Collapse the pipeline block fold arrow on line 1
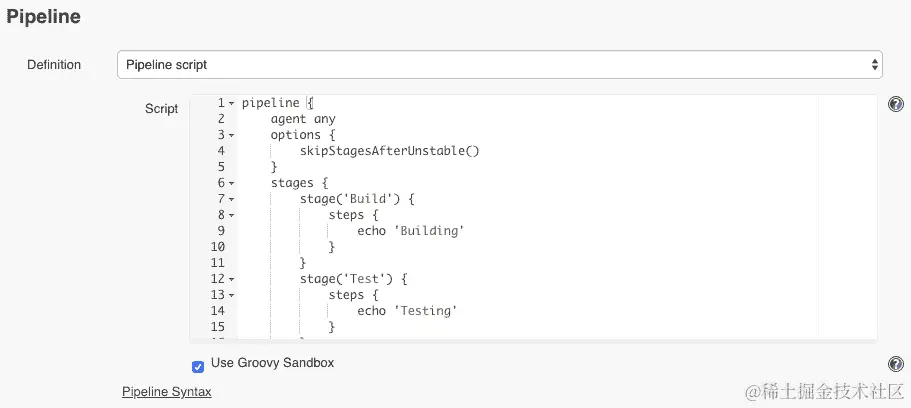The image size is (911, 408). [232, 103]
